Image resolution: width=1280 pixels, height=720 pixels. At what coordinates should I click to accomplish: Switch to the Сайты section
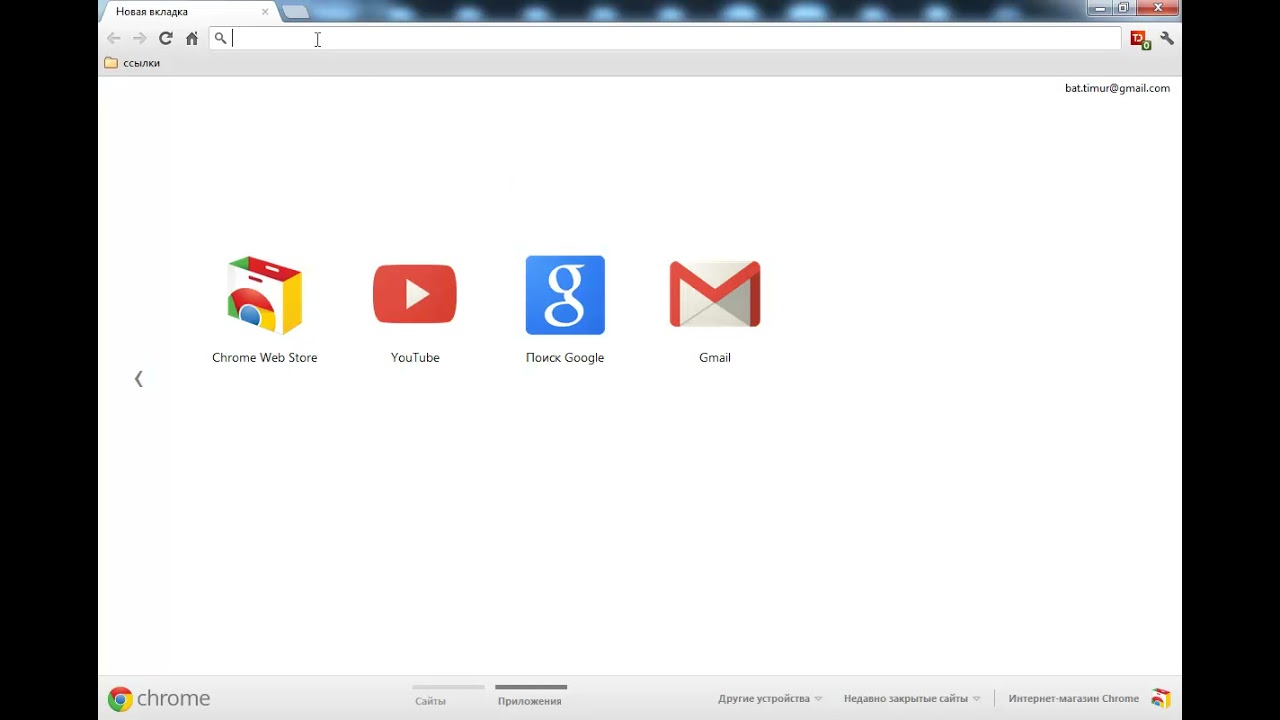click(448, 696)
